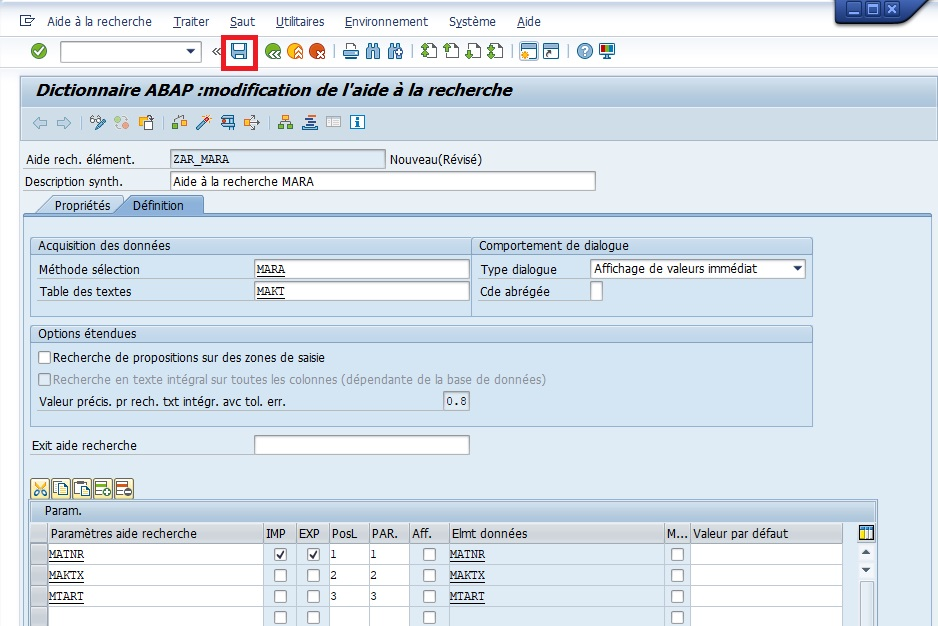
Task: Enable "Recherche de propositions sur des zones de saisie"
Action: pos(44,357)
